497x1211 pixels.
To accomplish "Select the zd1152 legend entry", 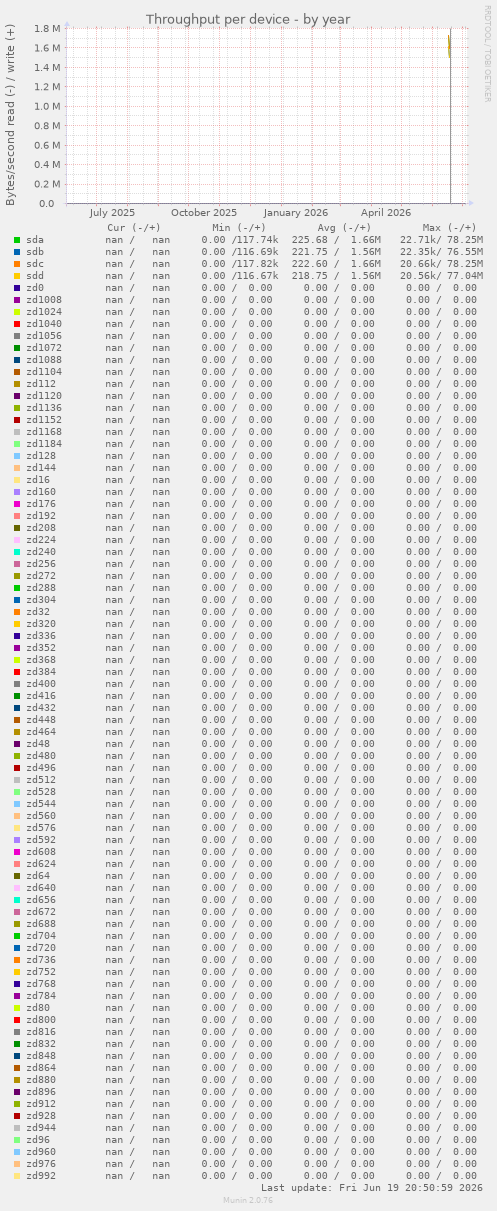I will (44, 420).
